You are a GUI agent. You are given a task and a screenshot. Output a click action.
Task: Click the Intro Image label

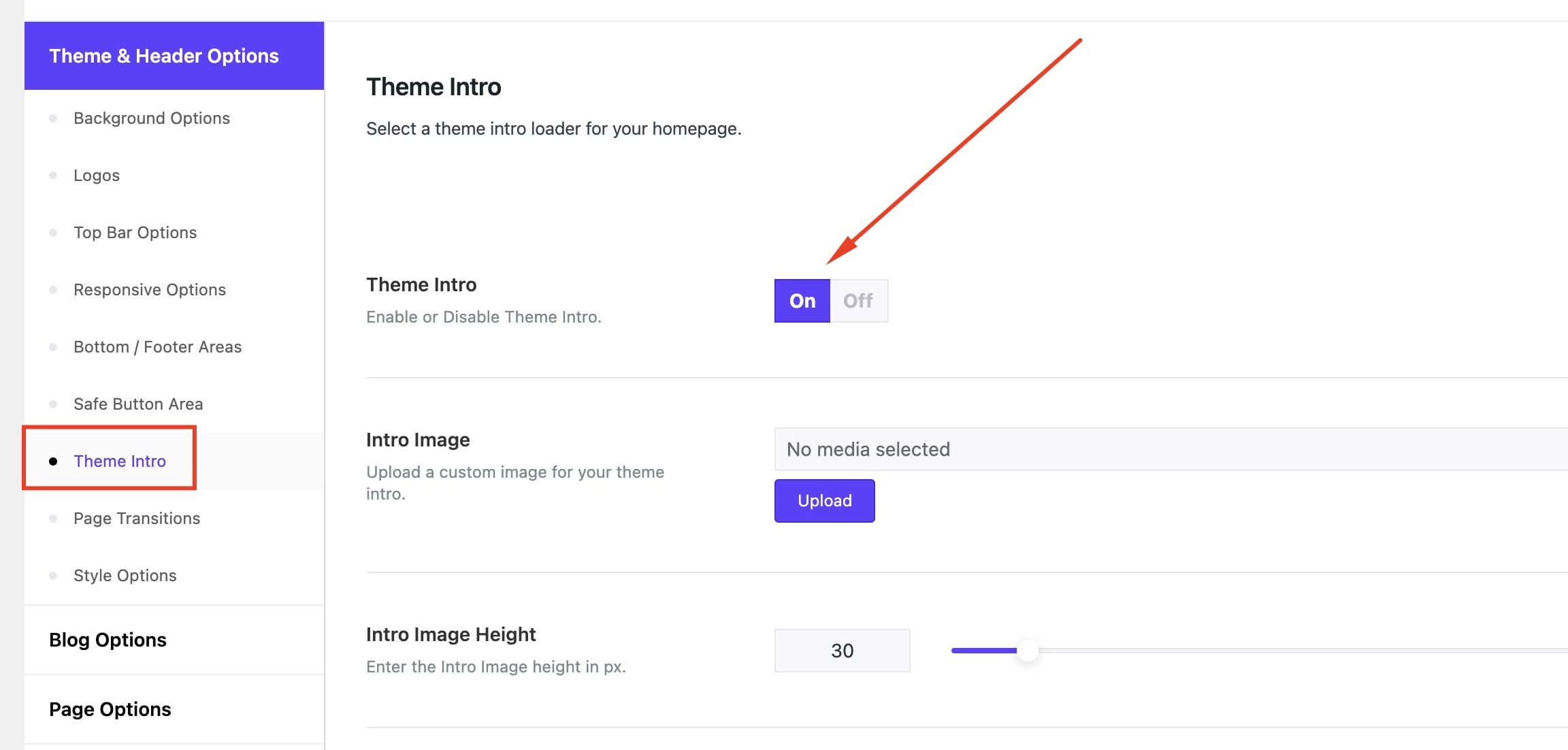418,440
